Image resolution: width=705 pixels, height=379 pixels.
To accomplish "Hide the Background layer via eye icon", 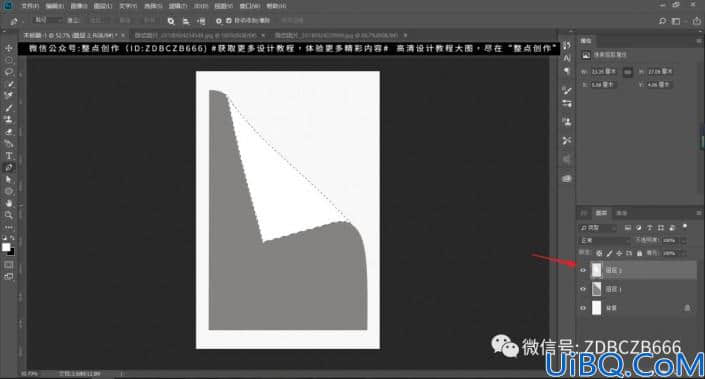I will pyautogui.click(x=583, y=308).
